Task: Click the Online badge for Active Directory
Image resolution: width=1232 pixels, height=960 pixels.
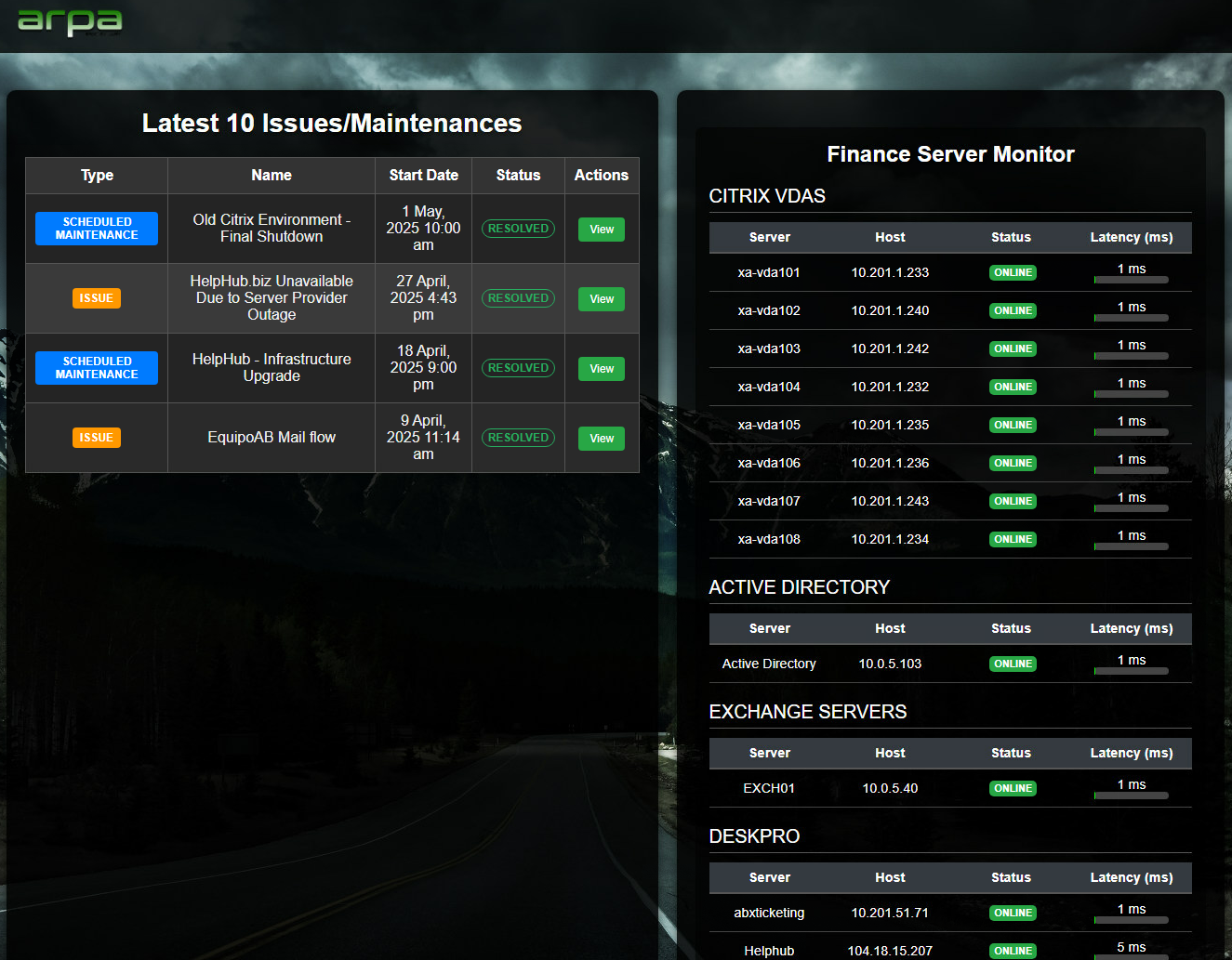Action: pyautogui.click(x=1012, y=664)
